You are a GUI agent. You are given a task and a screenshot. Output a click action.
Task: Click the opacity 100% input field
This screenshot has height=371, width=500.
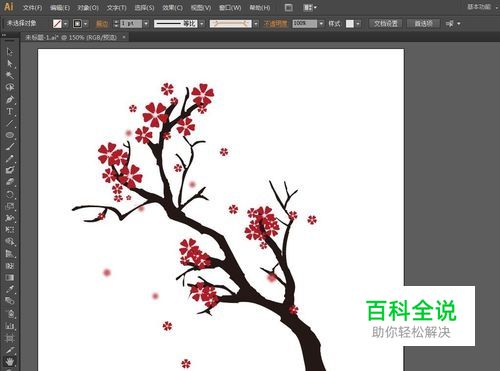click(305, 24)
